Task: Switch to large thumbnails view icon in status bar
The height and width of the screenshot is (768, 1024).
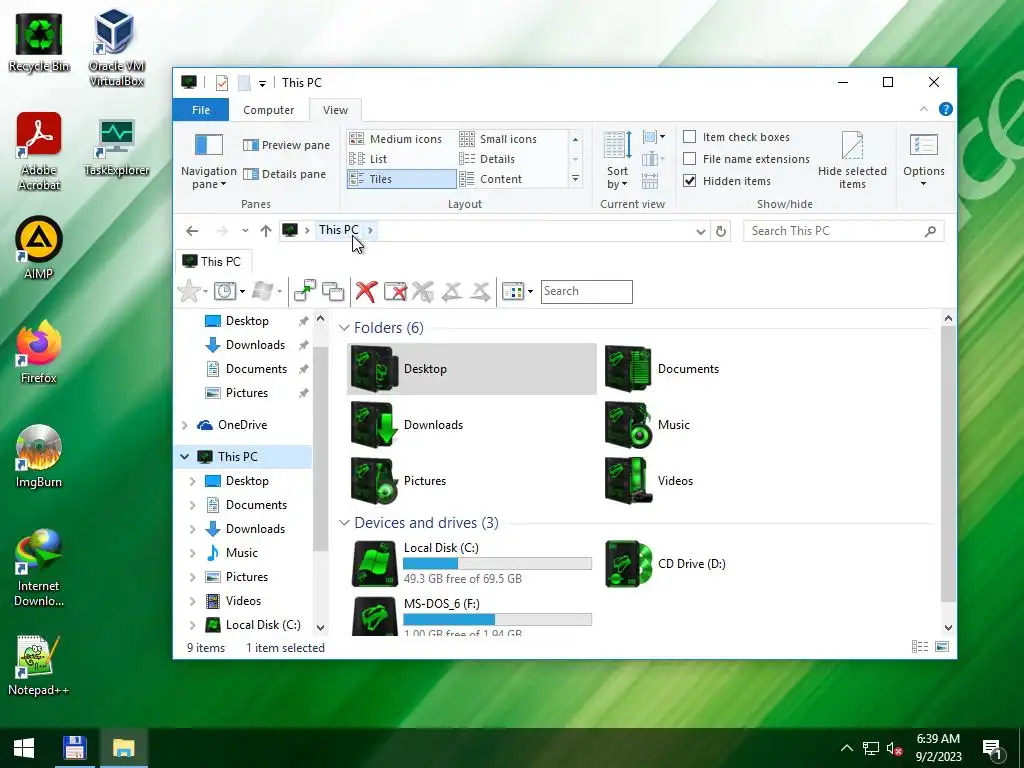Action: click(942, 647)
